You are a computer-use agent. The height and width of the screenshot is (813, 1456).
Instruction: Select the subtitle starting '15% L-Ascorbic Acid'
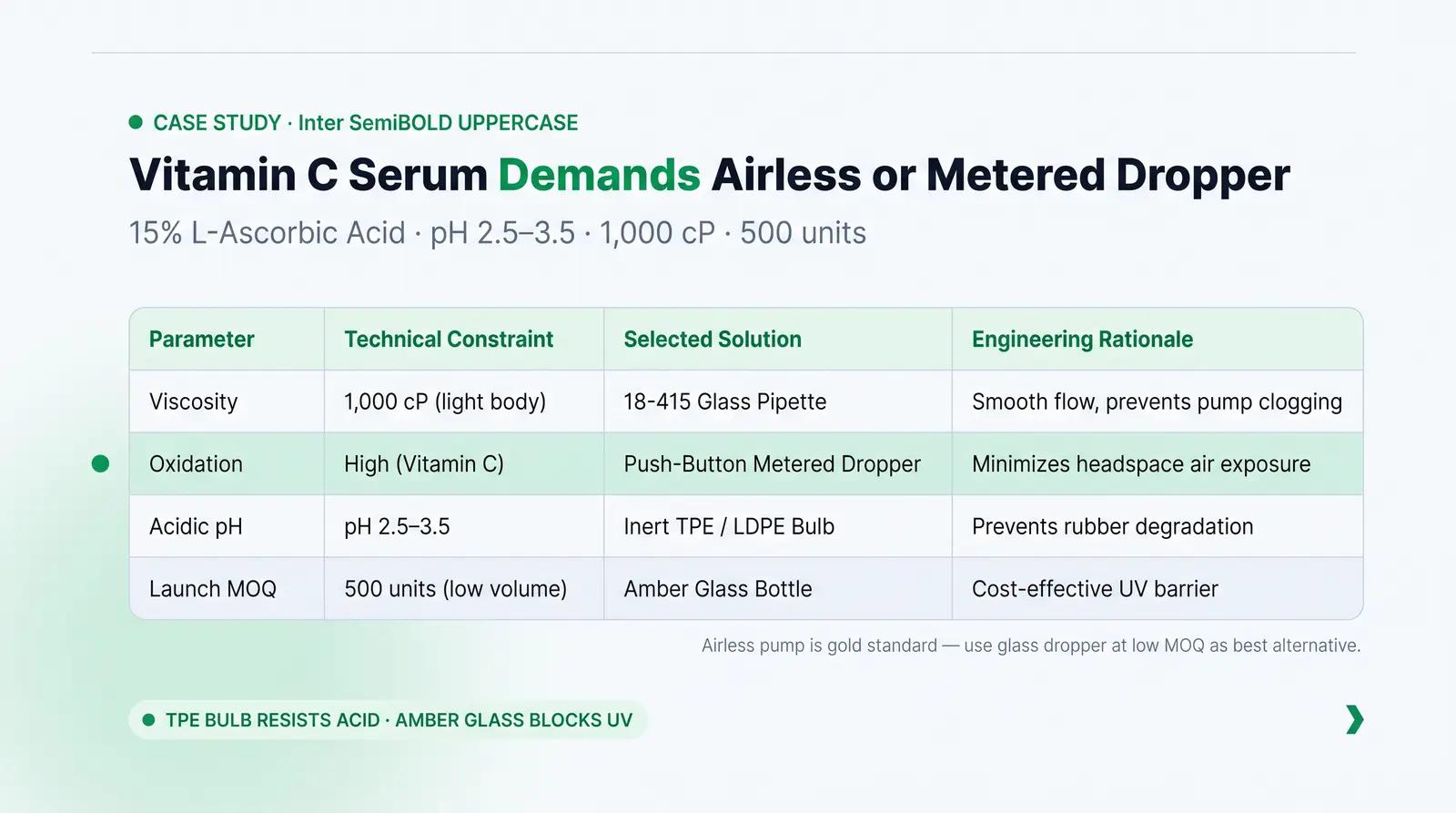coord(497,233)
